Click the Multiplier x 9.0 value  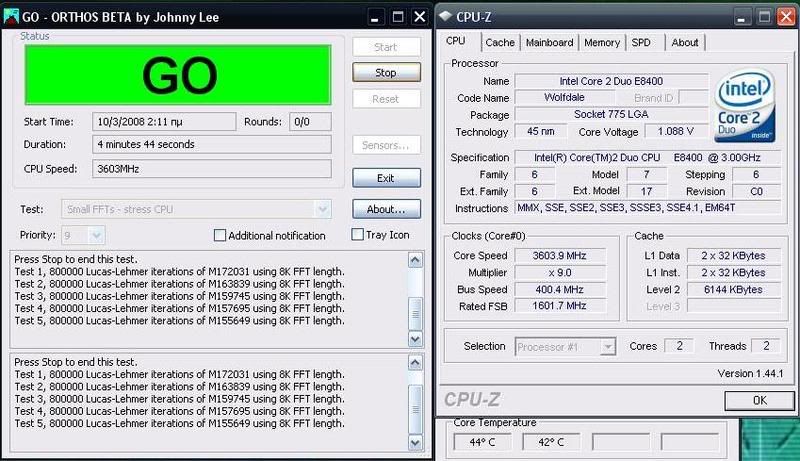(x=560, y=272)
